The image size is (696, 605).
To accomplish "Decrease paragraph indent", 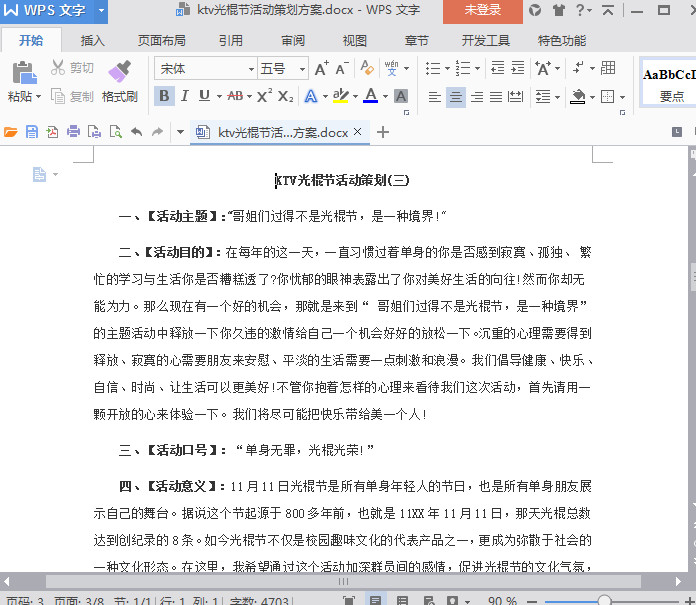I will (x=498, y=68).
